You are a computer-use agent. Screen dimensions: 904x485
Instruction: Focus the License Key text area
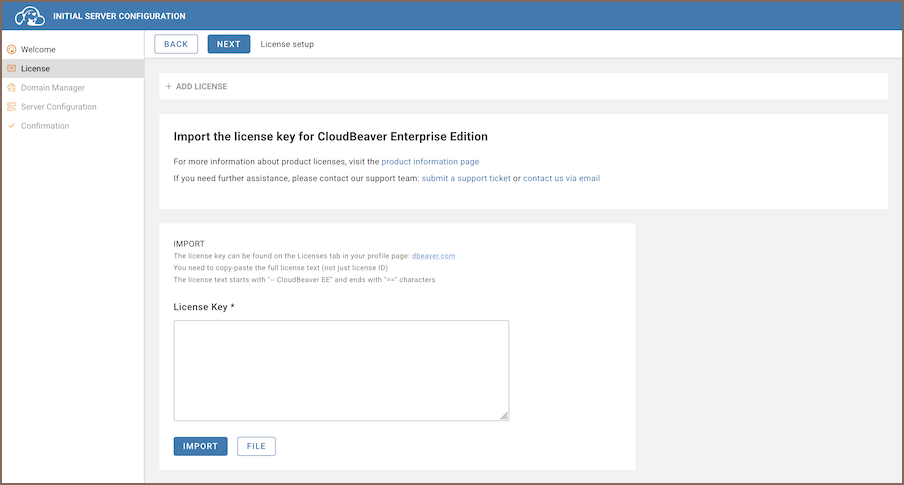point(341,370)
